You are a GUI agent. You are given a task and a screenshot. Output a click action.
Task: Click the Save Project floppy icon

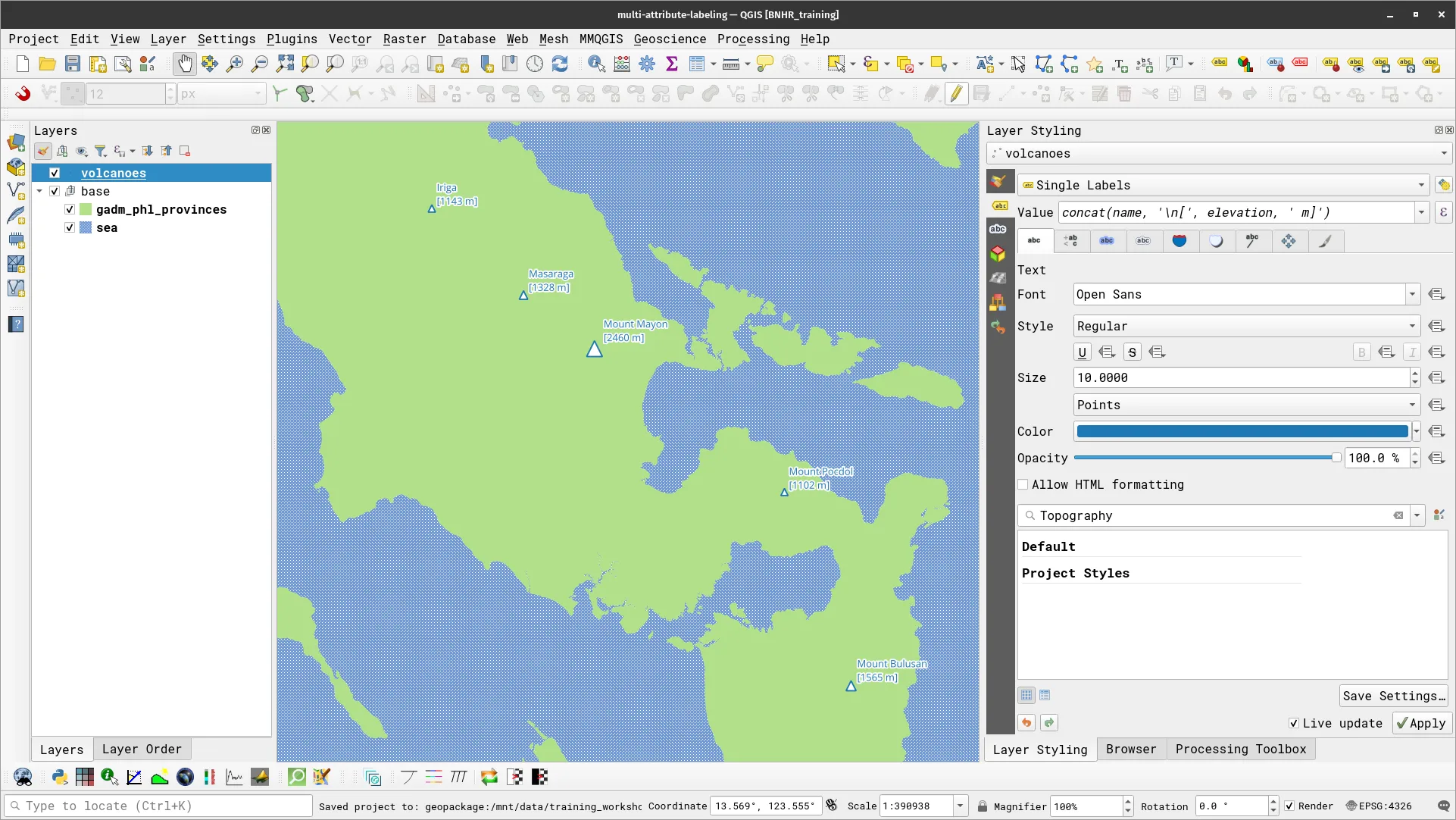pyautogui.click(x=72, y=64)
